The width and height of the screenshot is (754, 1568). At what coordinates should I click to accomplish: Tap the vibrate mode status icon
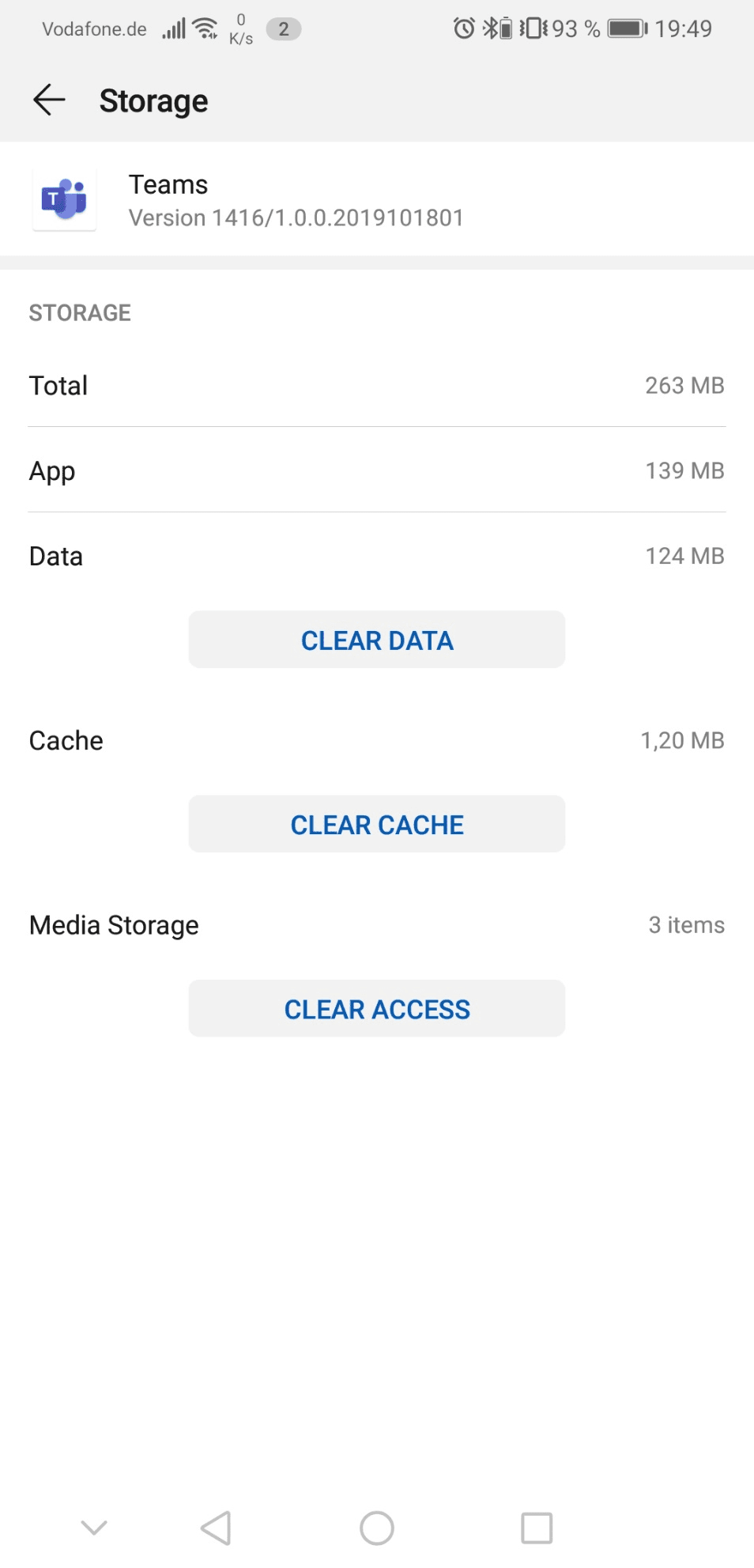pyautogui.click(x=533, y=28)
